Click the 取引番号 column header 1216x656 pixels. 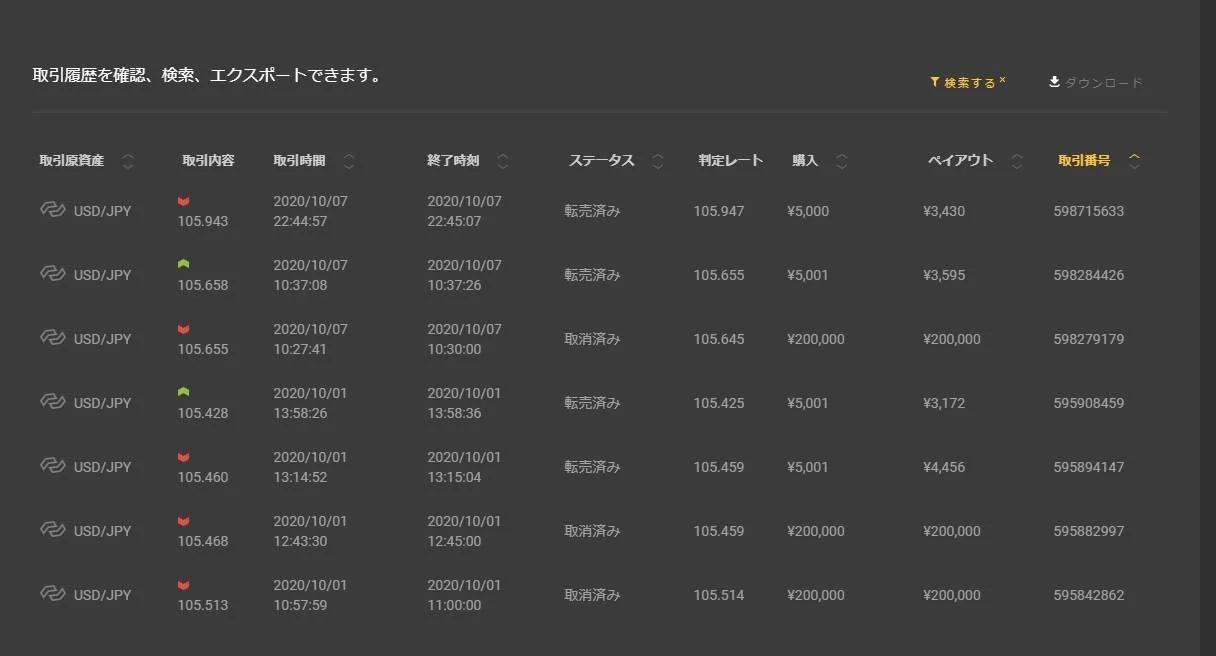1084,160
